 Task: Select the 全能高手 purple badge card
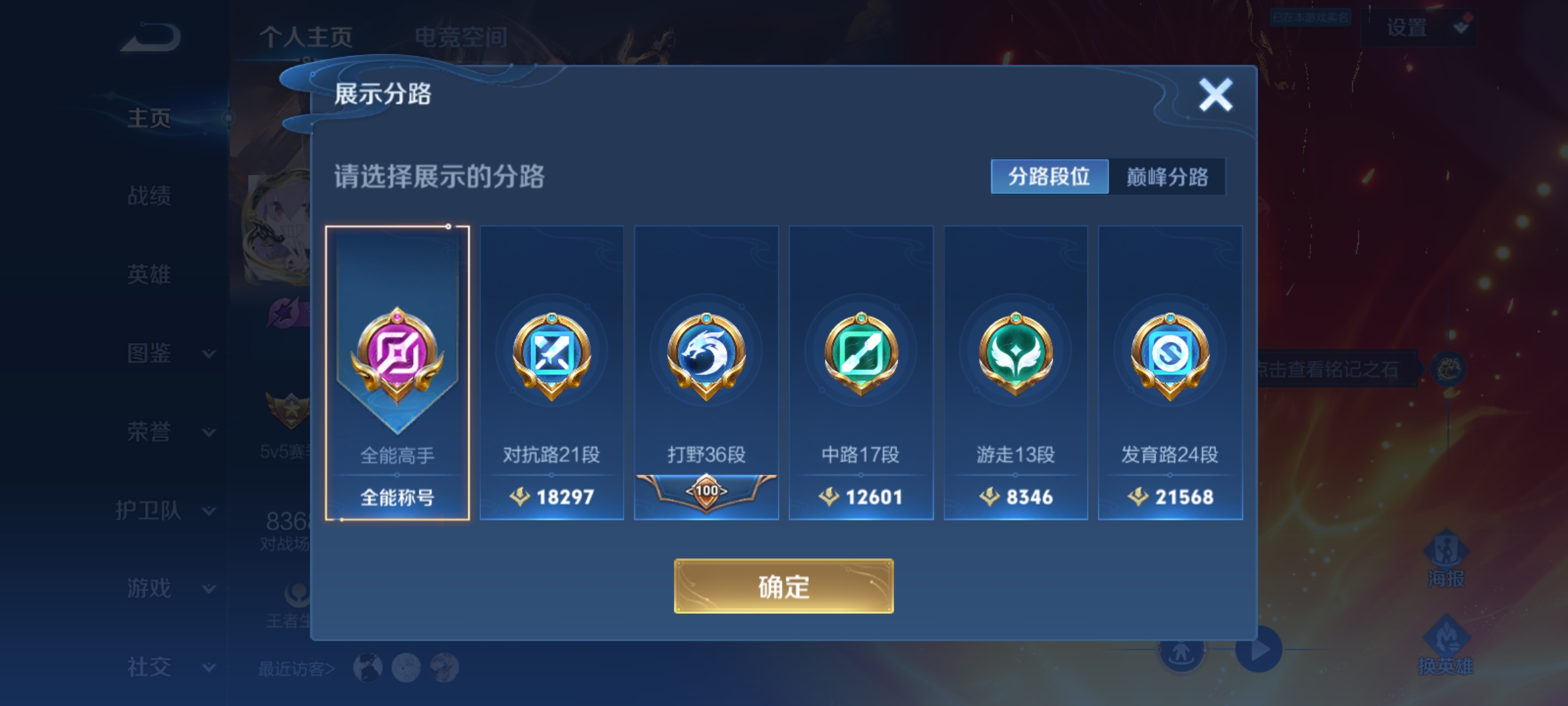click(x=397, y=373)
